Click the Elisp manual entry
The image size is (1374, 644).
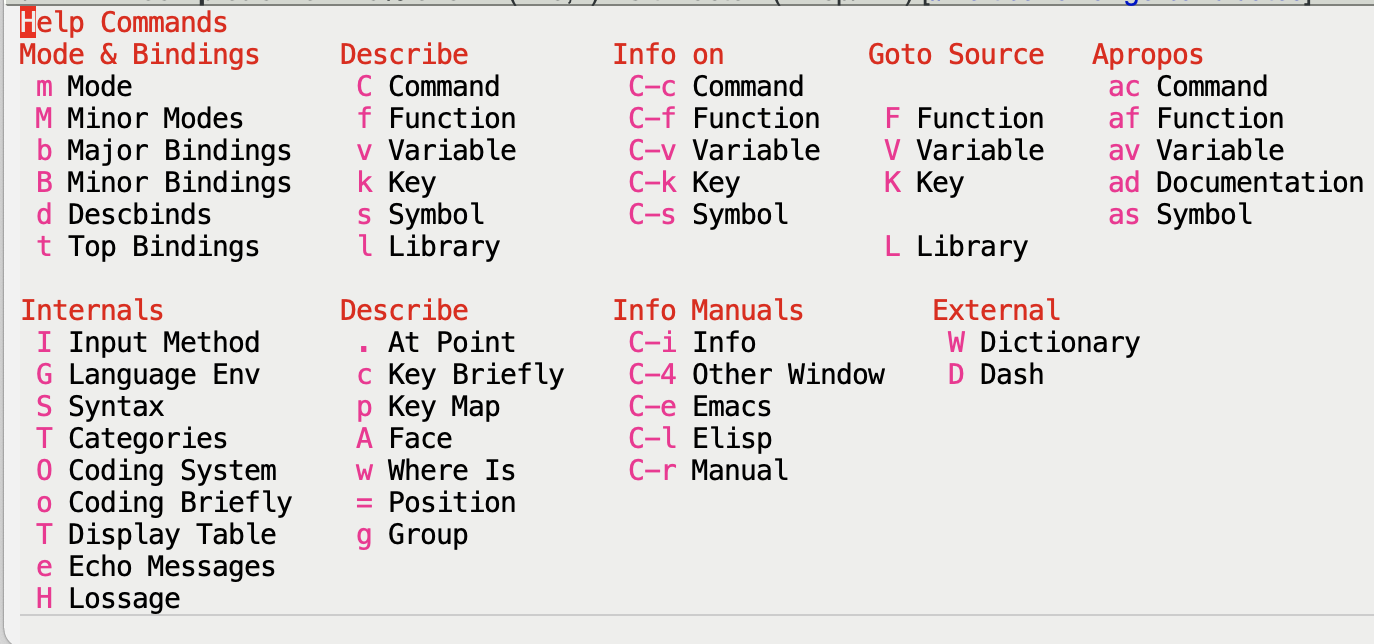click(732, 439)
